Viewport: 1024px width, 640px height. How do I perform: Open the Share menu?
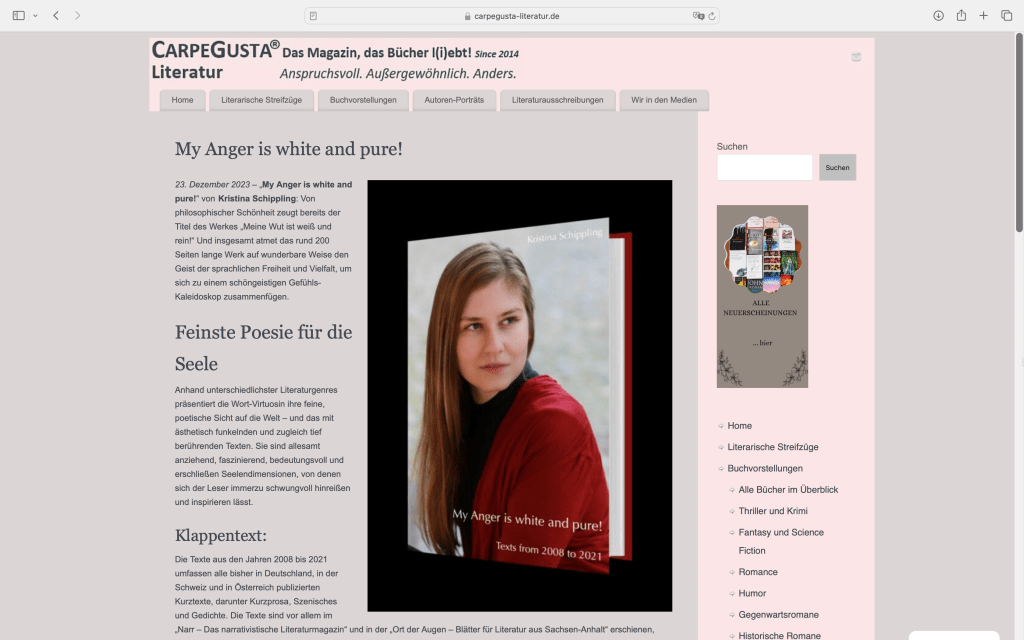tap(961, 16)
